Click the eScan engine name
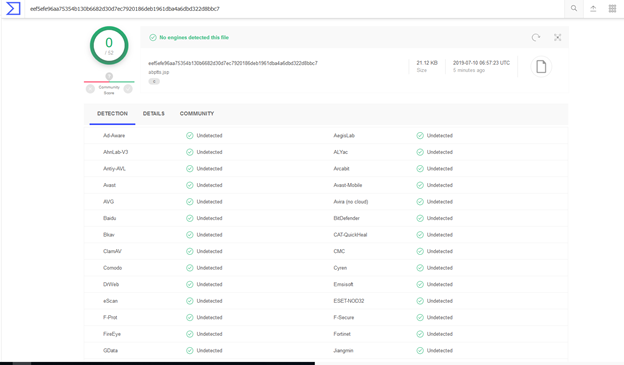 click(110, 301)
